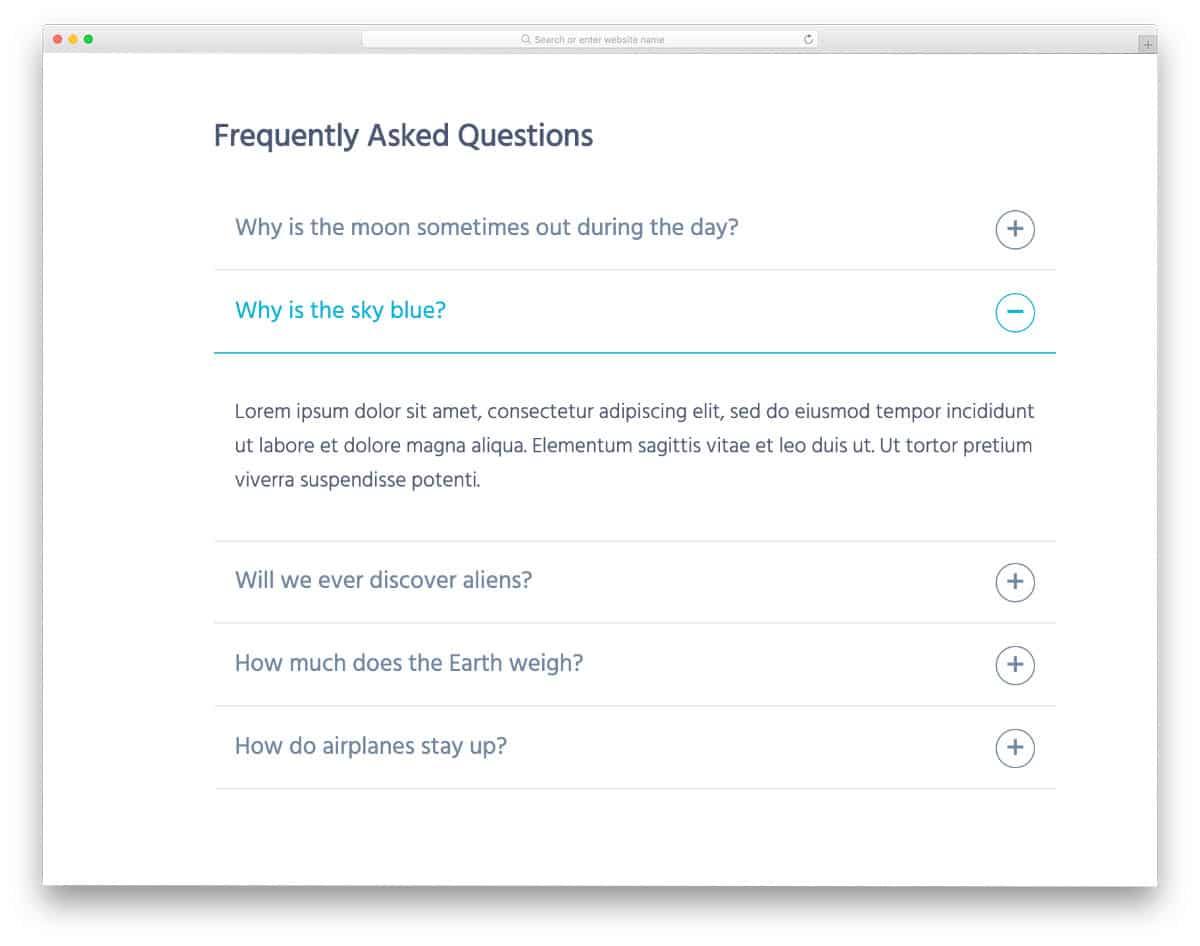Click plus icon beside airplanes question
1200x946 pixels.
point(1014,748)
